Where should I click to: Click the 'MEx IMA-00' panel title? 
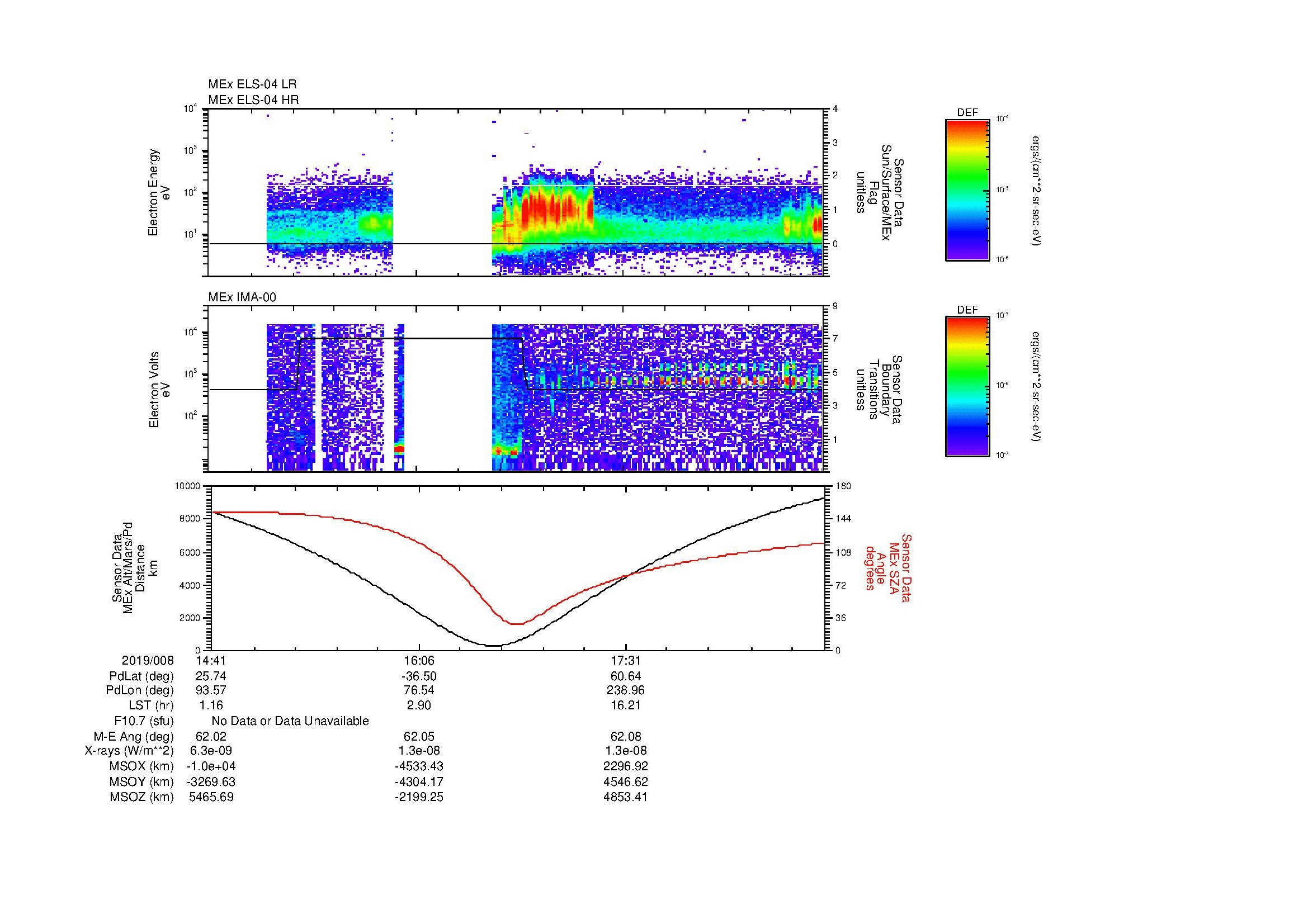tap(242, 297)
